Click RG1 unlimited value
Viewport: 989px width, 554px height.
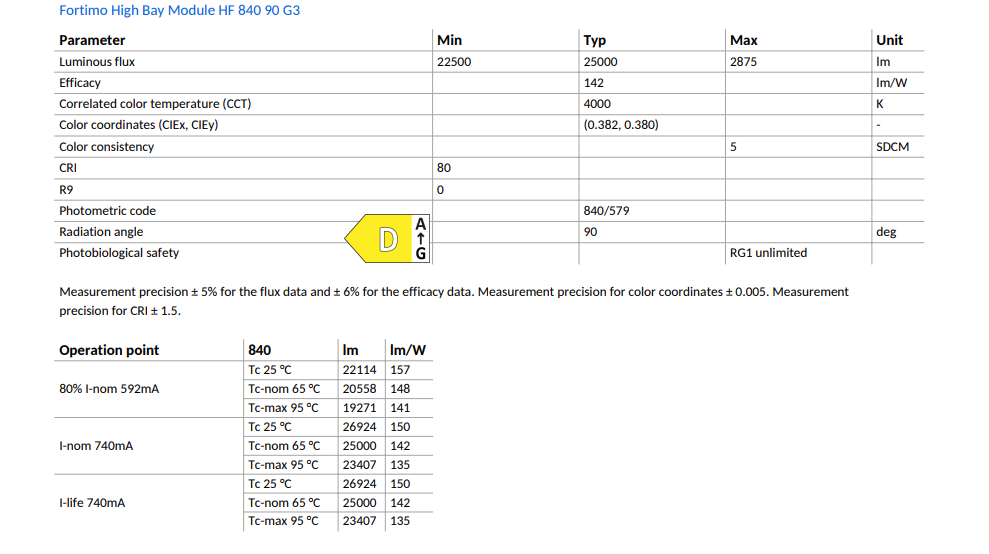768,252
